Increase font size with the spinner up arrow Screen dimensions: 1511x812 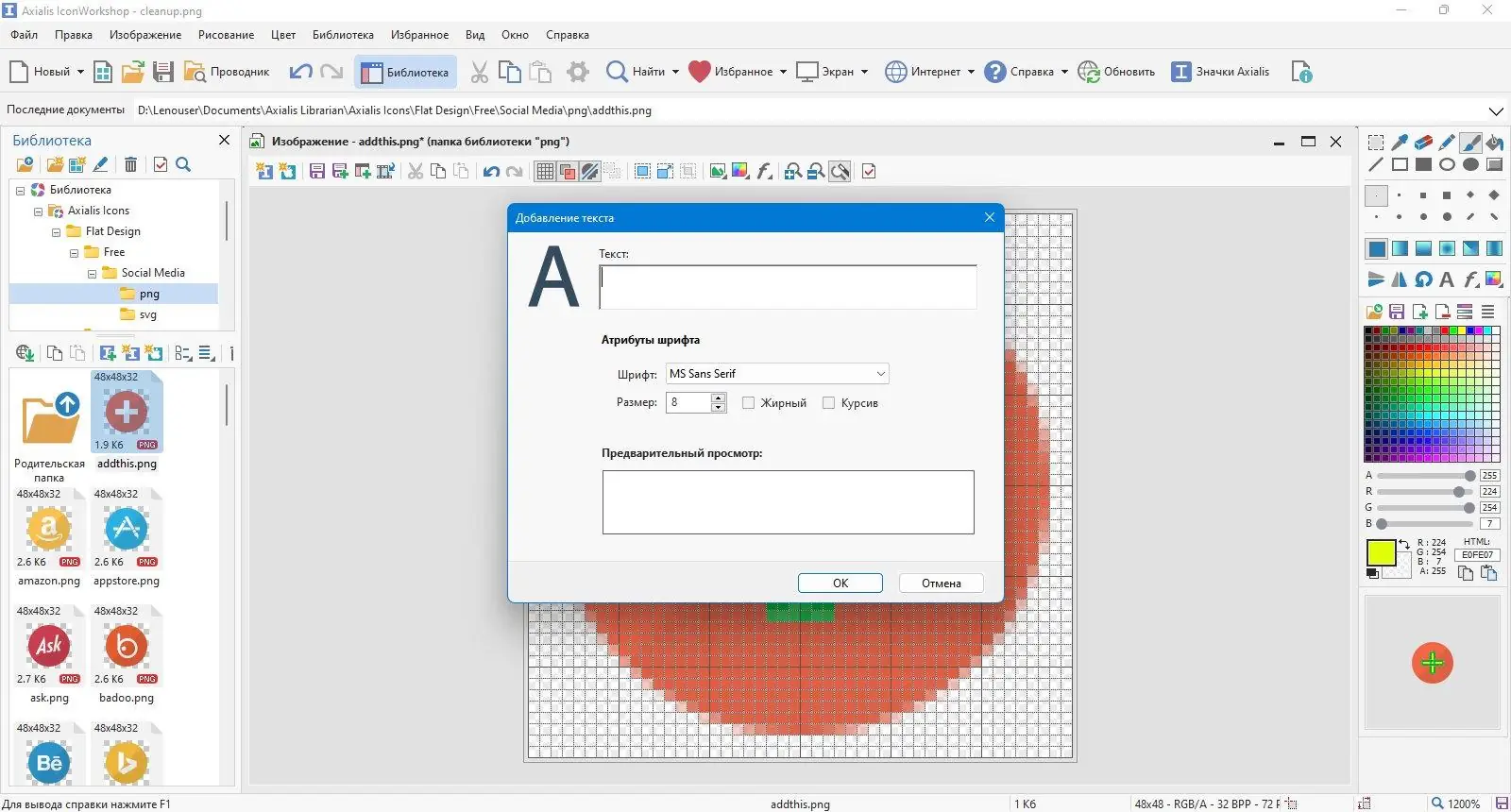click(719, 398)
